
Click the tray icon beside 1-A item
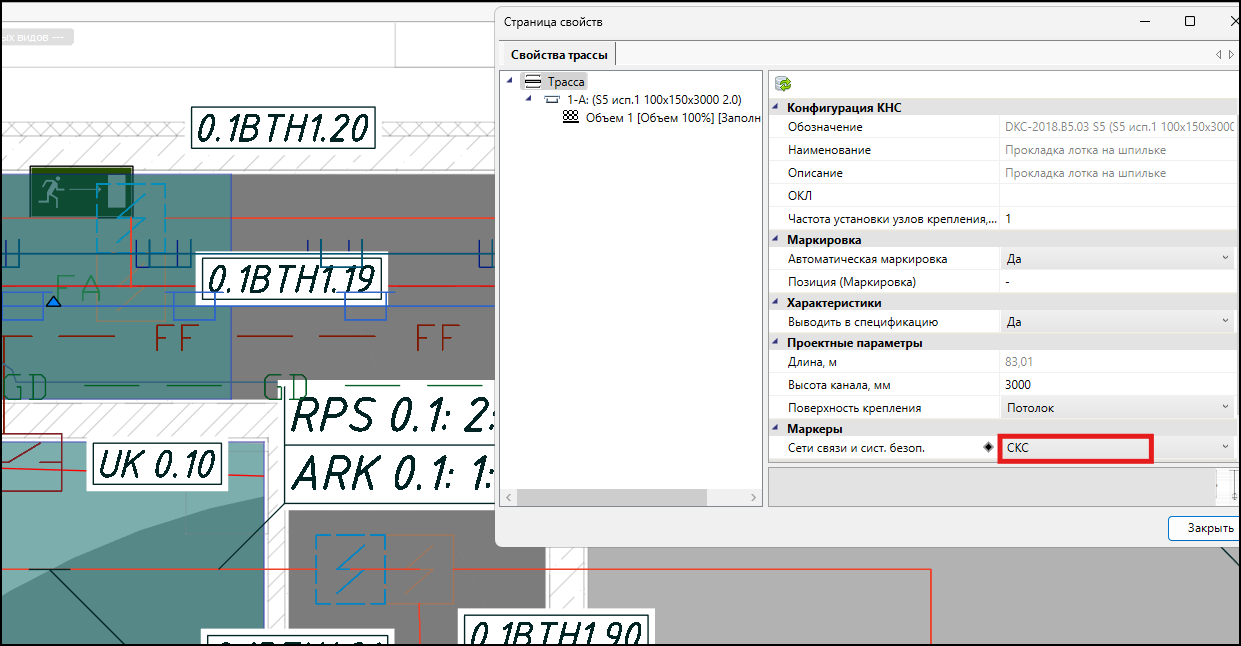pos(552,100)
